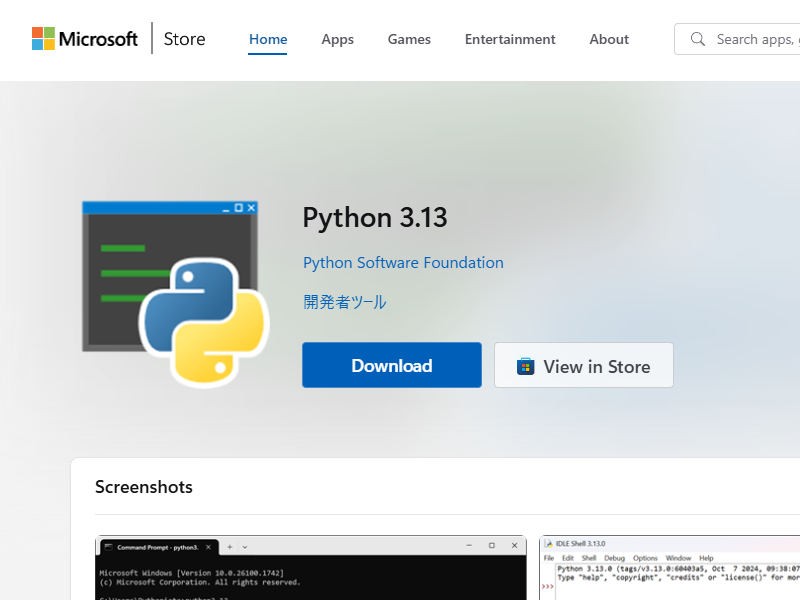Click the Microsoft logo icon
Viewport: 800px width, 600px height.
pos(44,38)
